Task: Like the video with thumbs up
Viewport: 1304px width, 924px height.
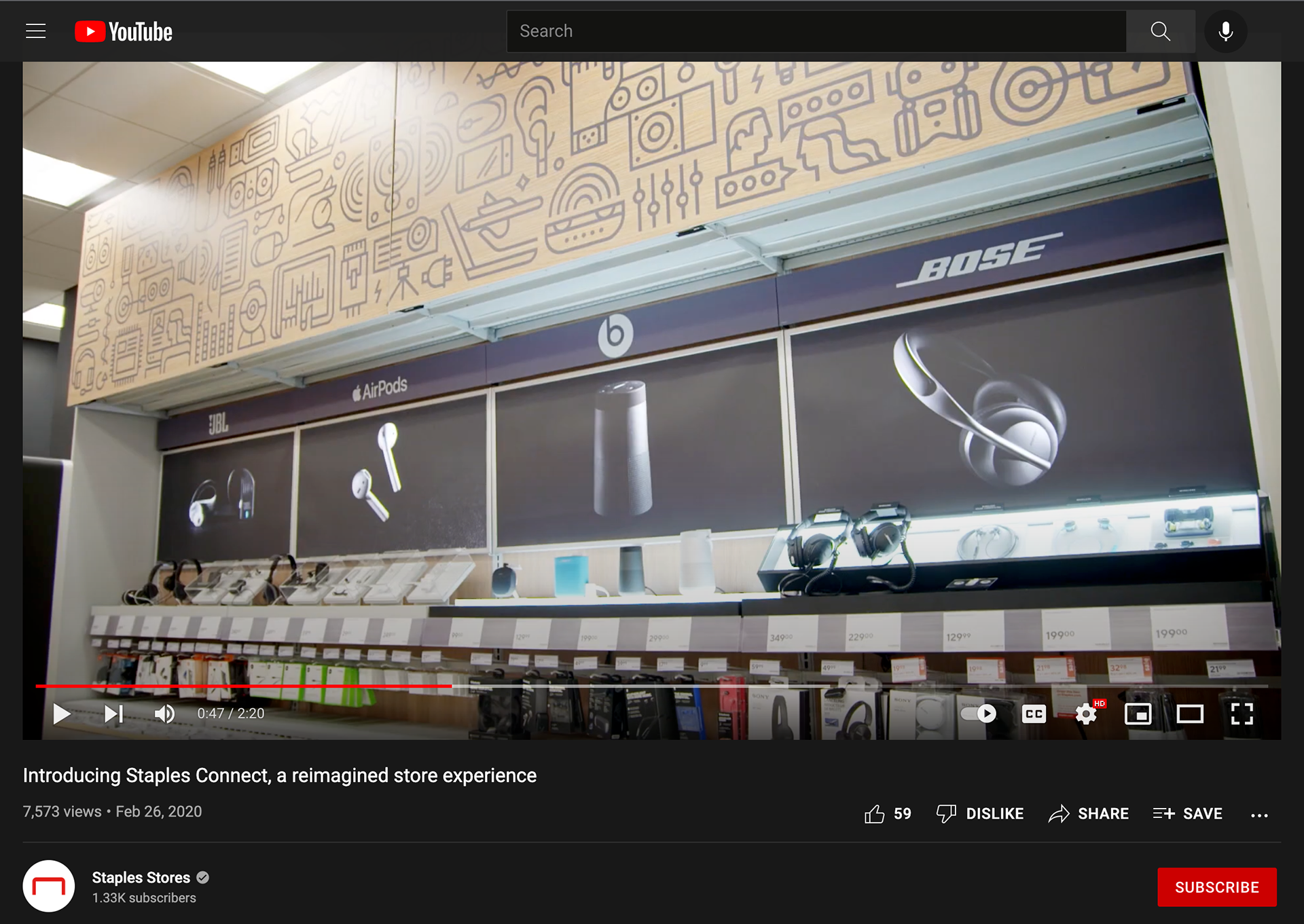Action: pos(888,813)
